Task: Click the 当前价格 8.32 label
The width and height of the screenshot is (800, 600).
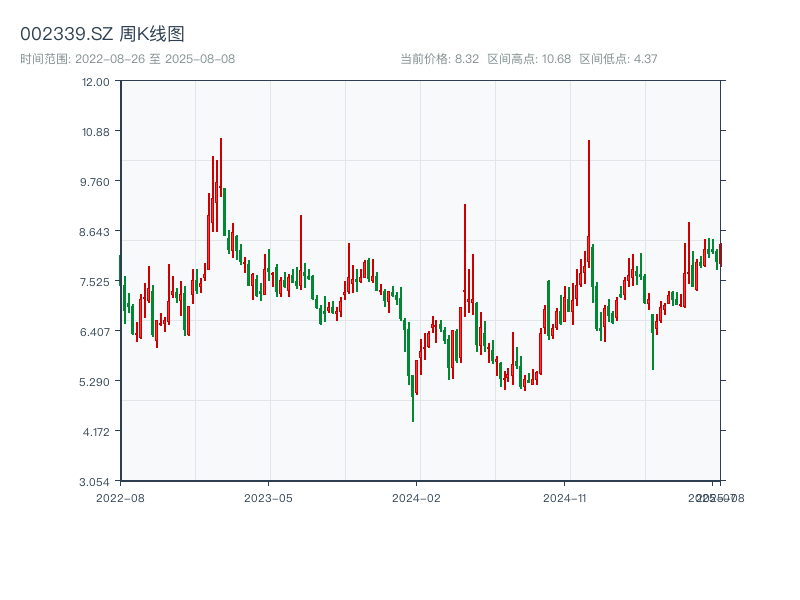Action: 439,59
